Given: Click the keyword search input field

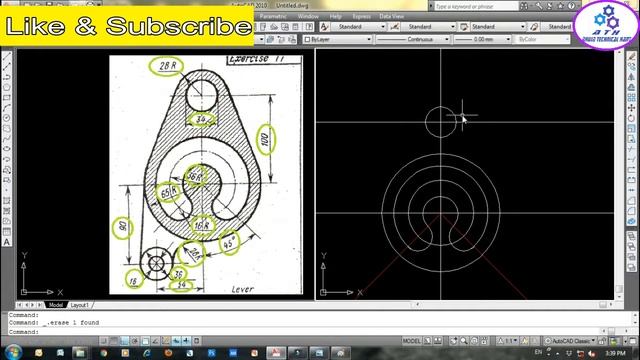Looking at the screenshot, I should [x=476, y=6].
